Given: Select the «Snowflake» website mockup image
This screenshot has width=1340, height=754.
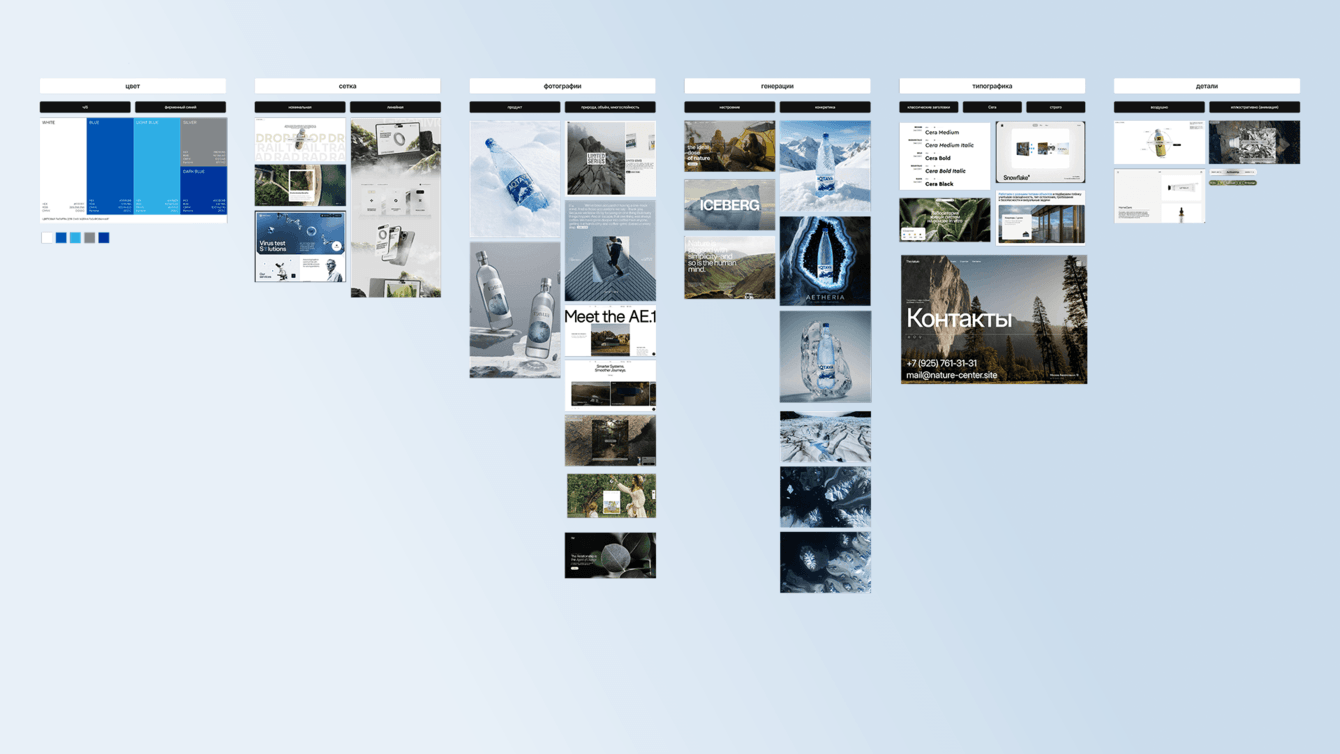Looking at the screenshot, I should [x=1040, y=152].
